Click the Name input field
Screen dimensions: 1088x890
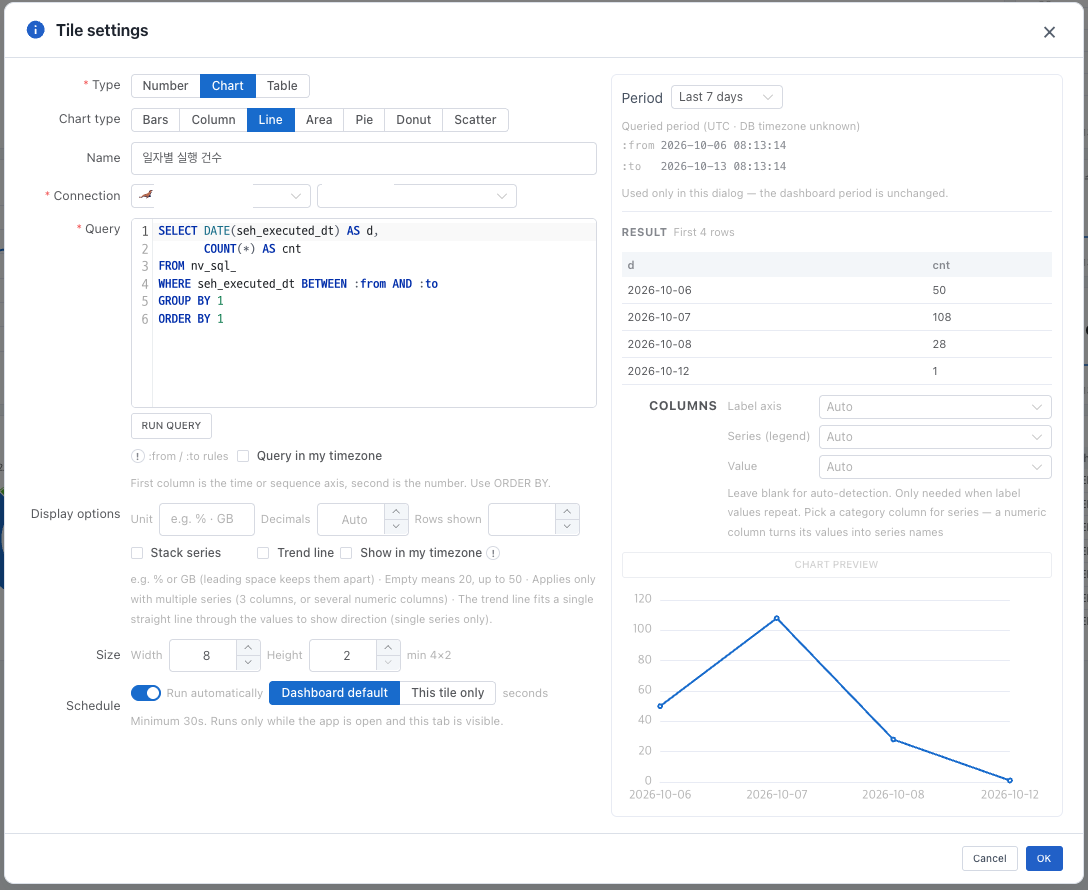tap(364, 158)
